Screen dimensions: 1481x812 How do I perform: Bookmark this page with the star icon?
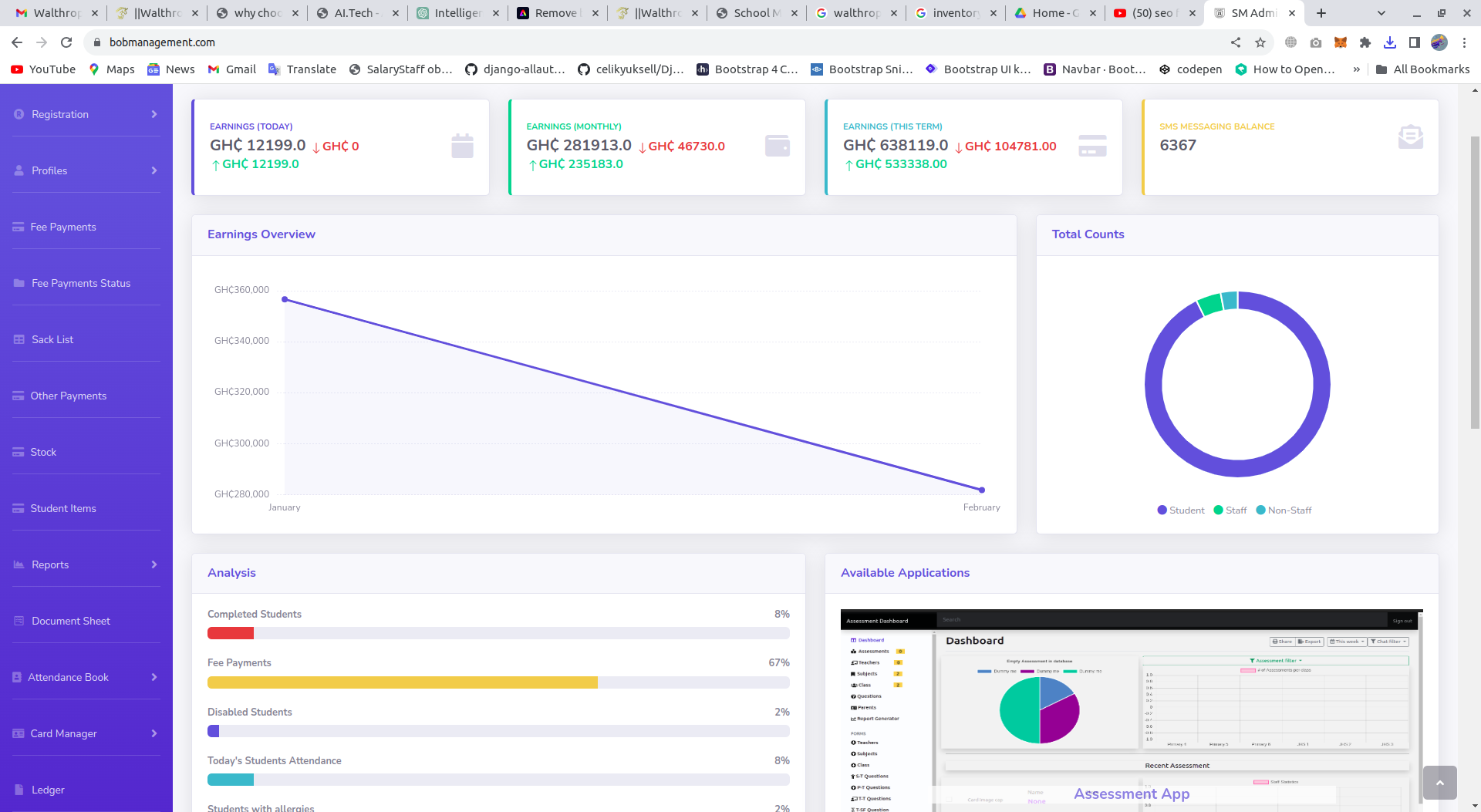point(1260,42)
